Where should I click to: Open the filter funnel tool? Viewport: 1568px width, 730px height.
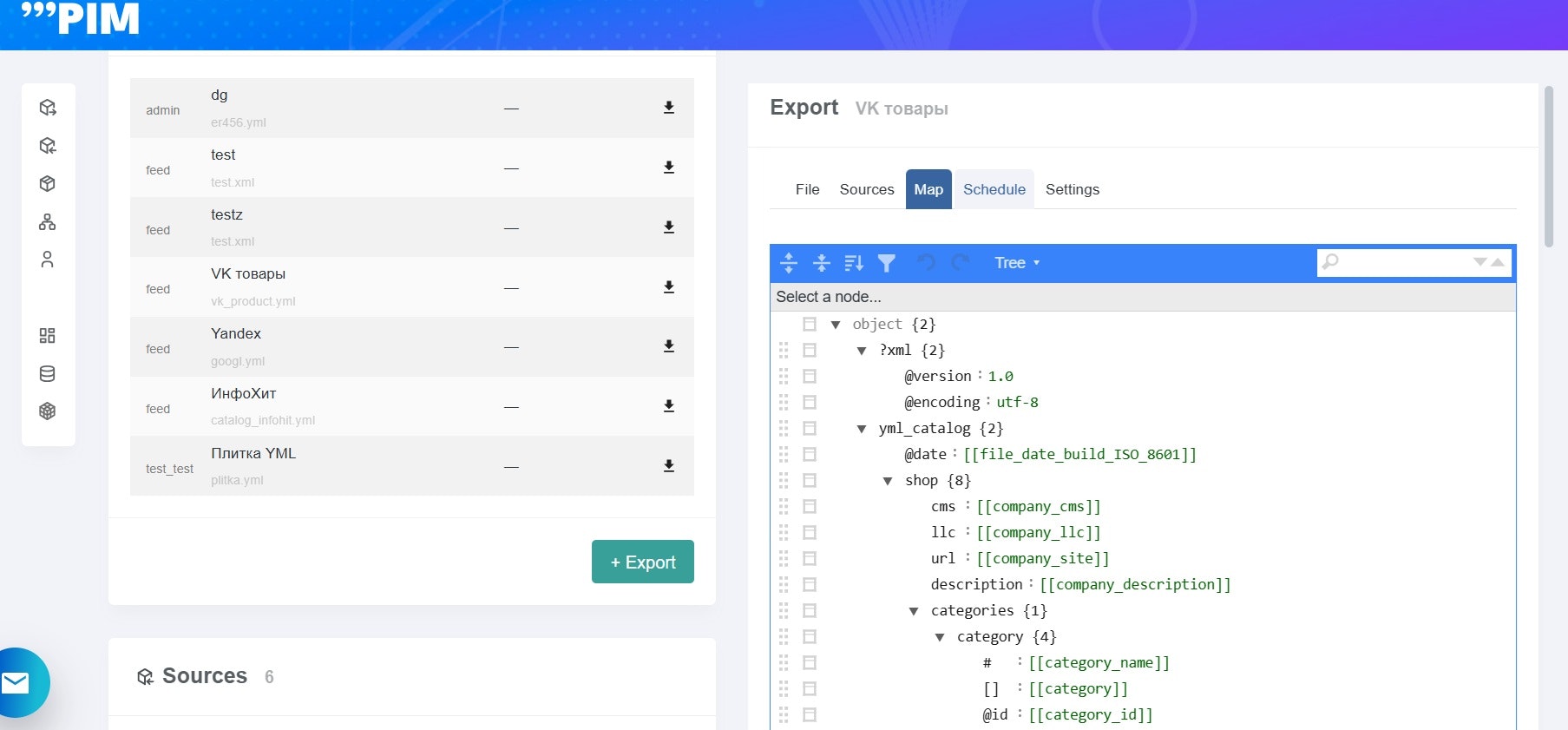[x=887, y=262]
